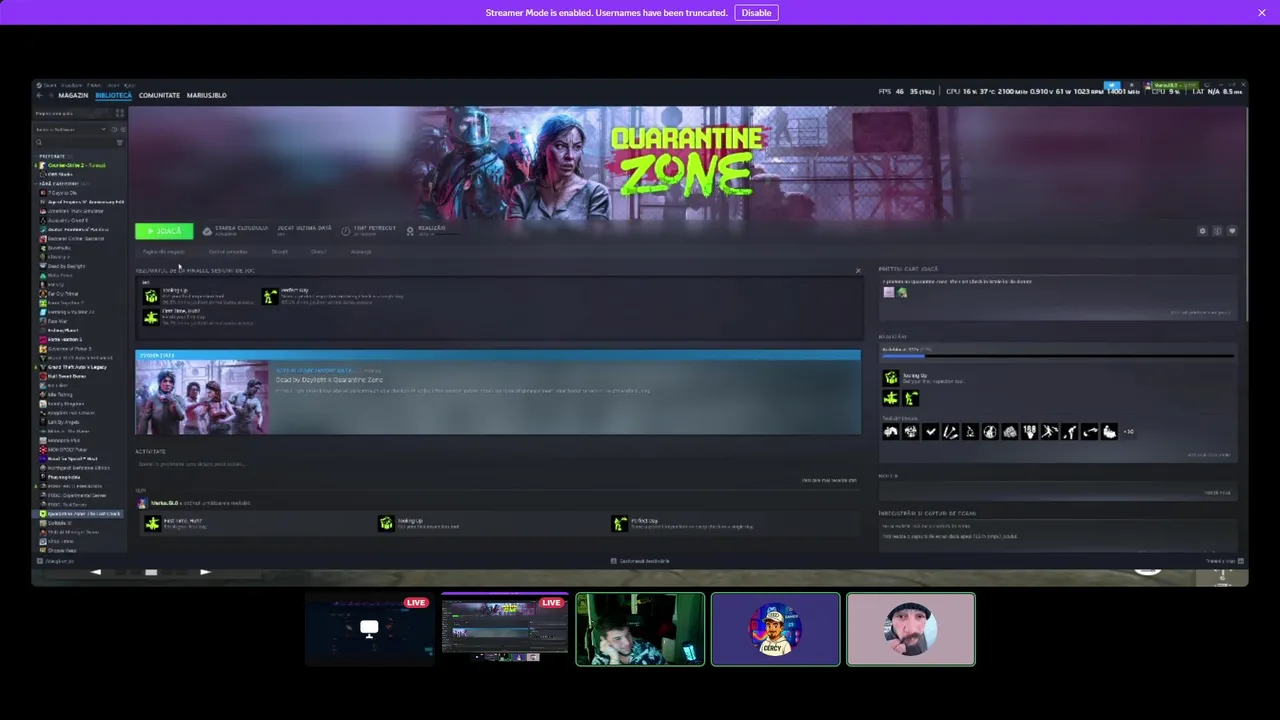The height and width of the screenshot is (720, 1280).
Task: Click the green JOACĂ play button
Action: [x=164, y=231]
